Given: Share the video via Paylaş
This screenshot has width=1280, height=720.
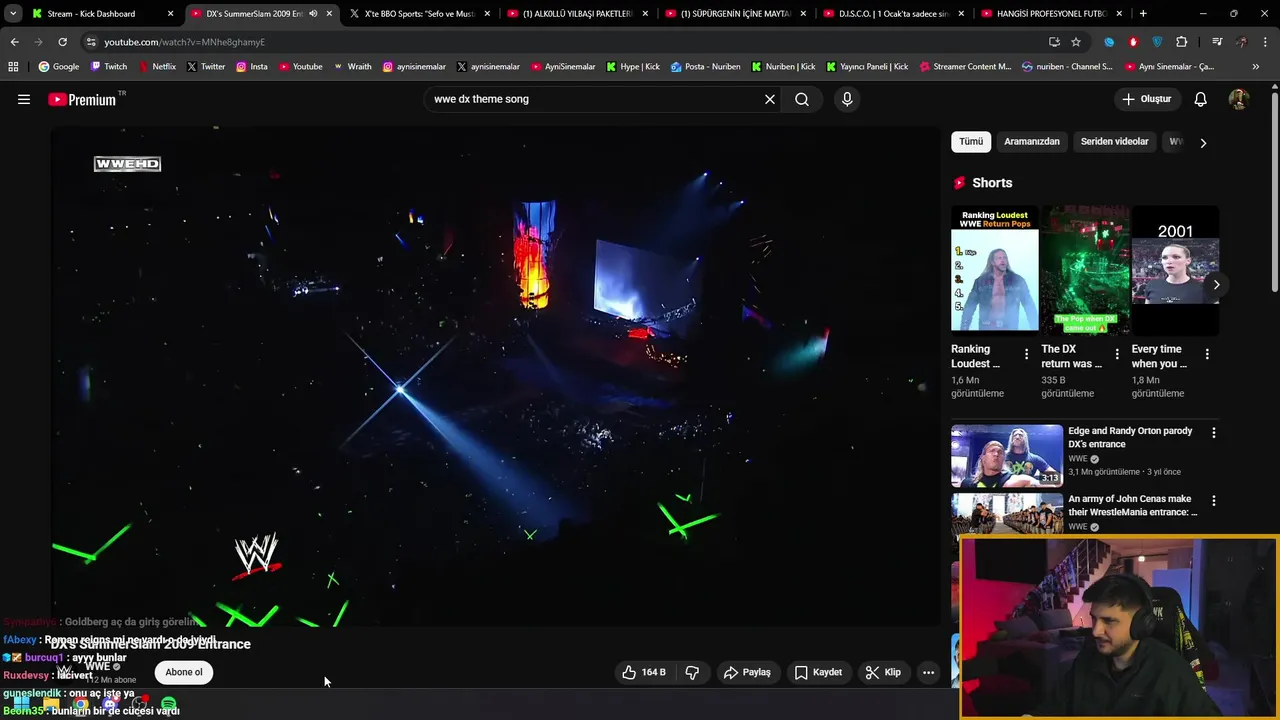Looking at the screenshot, I should click(747, 672).
